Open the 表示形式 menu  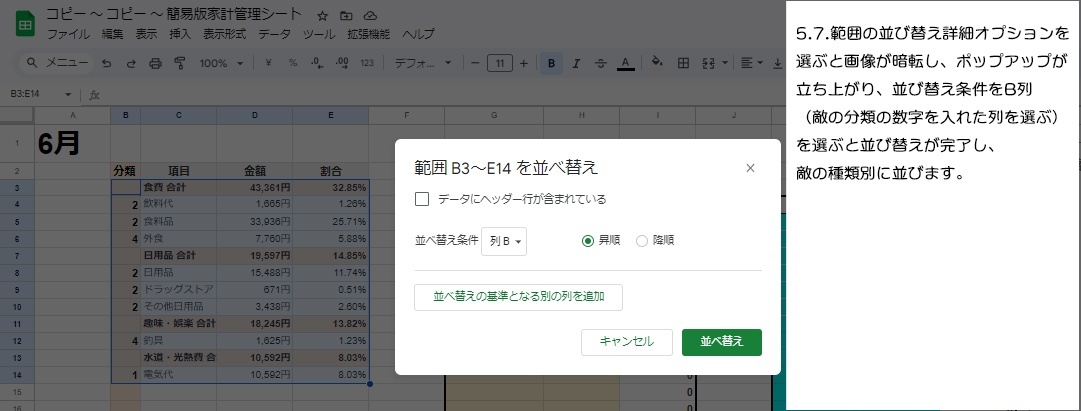(225, 34)
